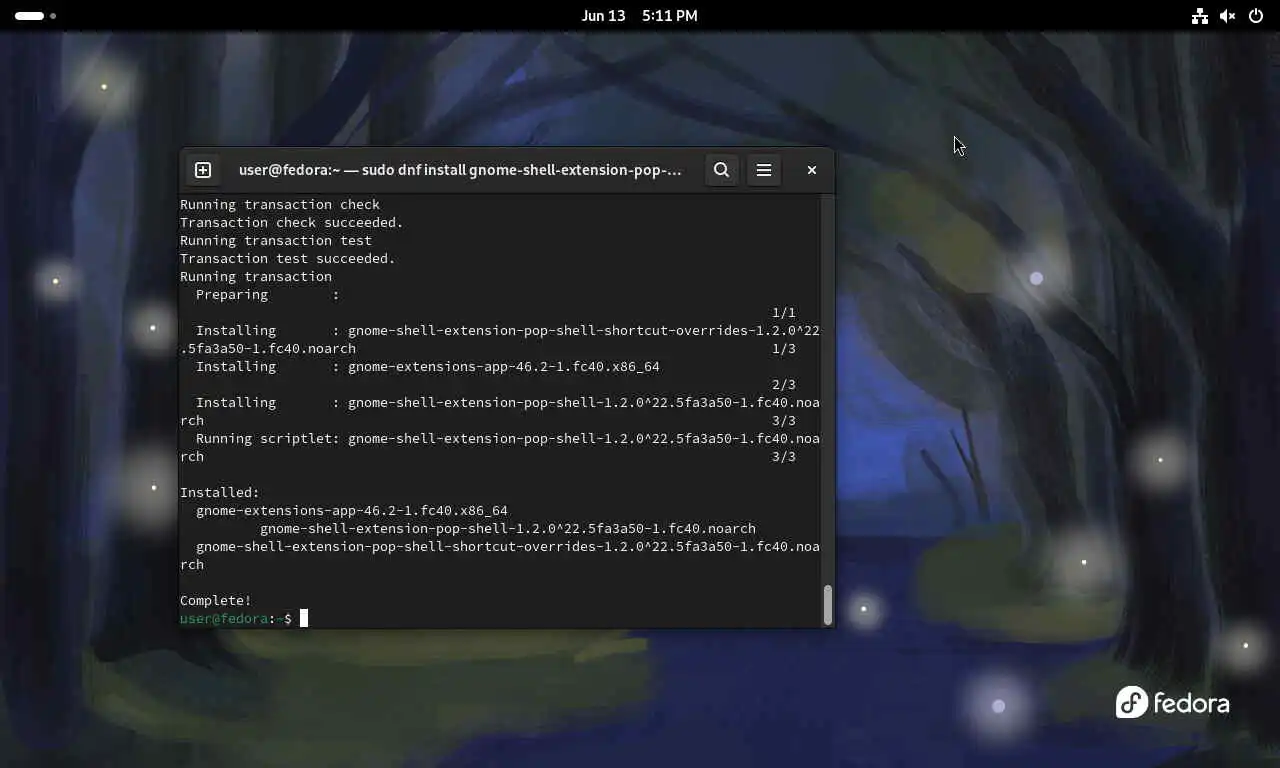Click indented gnome-shell-extension-pop-shell-1.2.0 under Installed

click(x=508, y=528)
